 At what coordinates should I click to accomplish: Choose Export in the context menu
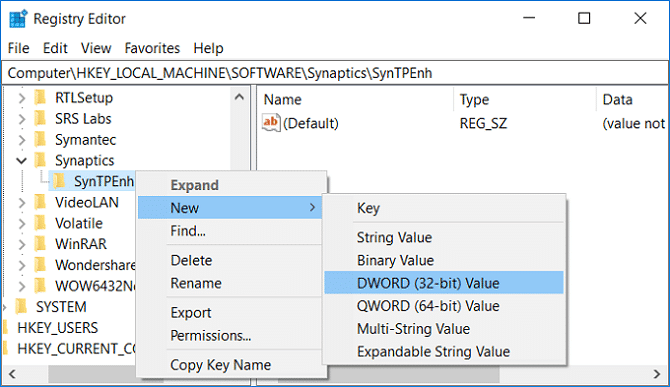click(230, 312)
